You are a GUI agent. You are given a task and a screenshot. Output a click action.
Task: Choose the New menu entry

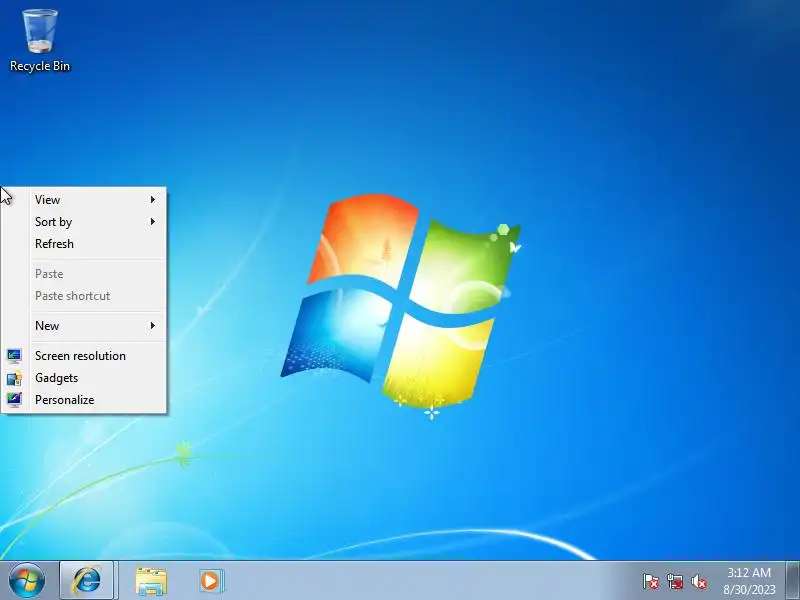83,326
